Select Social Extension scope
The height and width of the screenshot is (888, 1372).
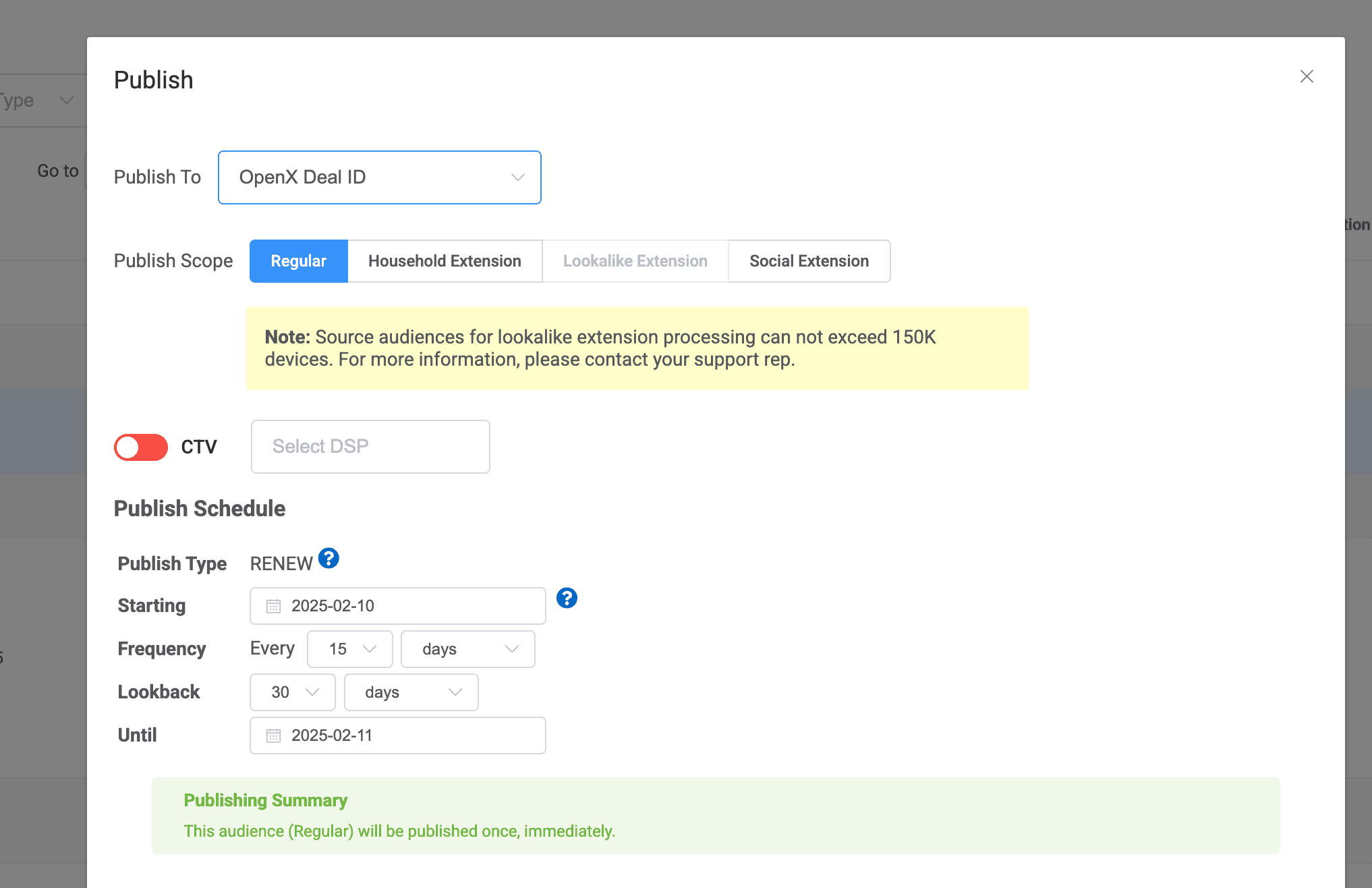click(809, 261)
